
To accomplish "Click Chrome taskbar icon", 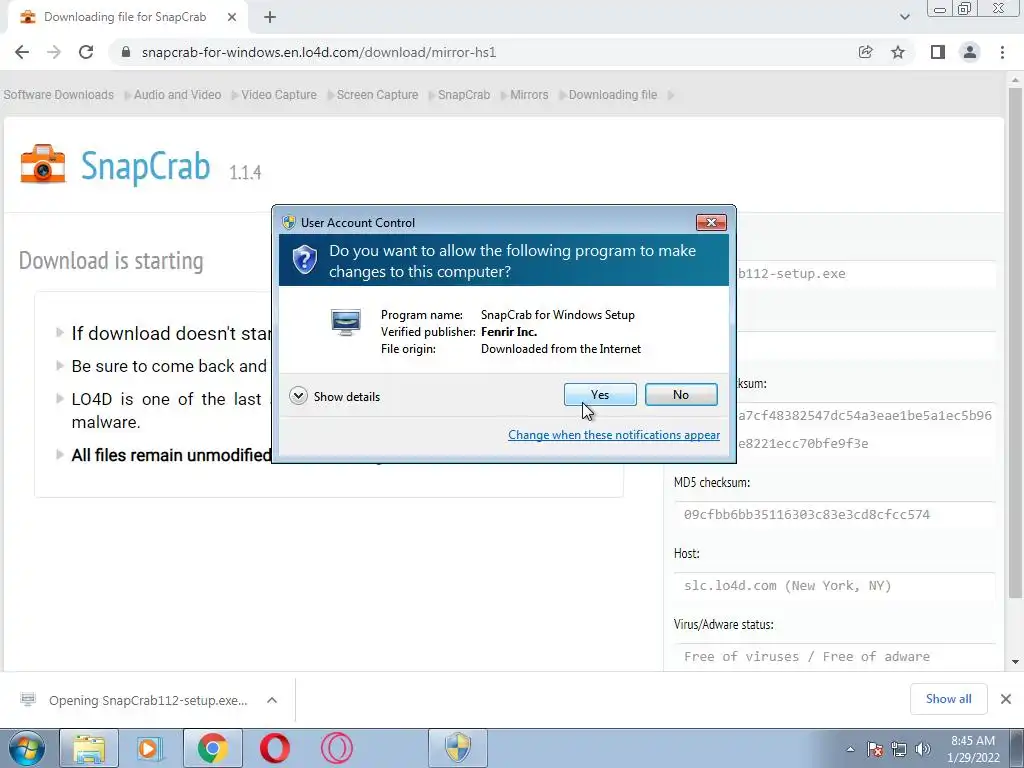I will coord(213,748).
